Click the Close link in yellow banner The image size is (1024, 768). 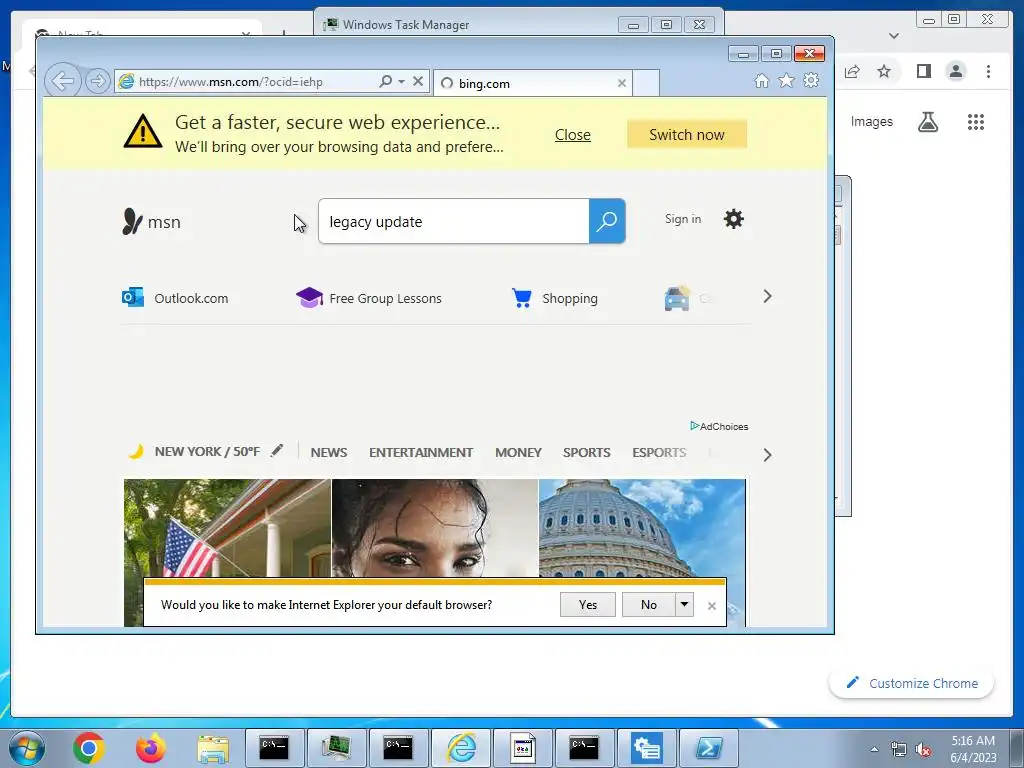click(x=573, y=135)
